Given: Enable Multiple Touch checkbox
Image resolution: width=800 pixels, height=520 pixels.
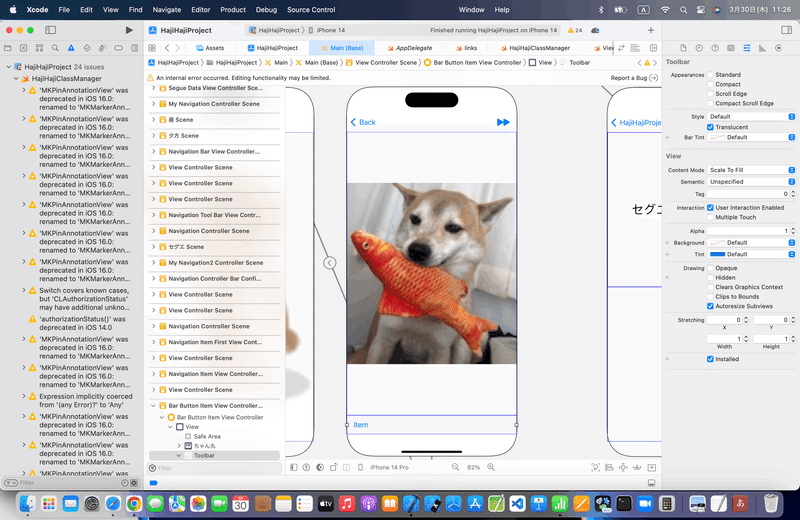Looking at the screenshot, I should 710,217.
